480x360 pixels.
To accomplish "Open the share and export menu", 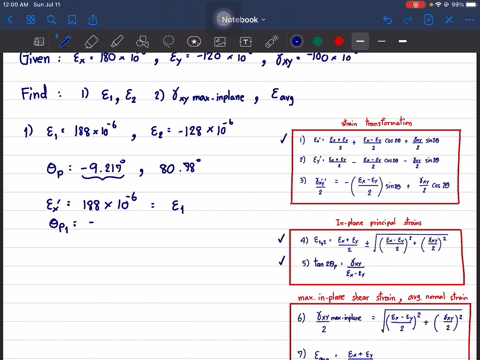I will [x=93, y=20].
